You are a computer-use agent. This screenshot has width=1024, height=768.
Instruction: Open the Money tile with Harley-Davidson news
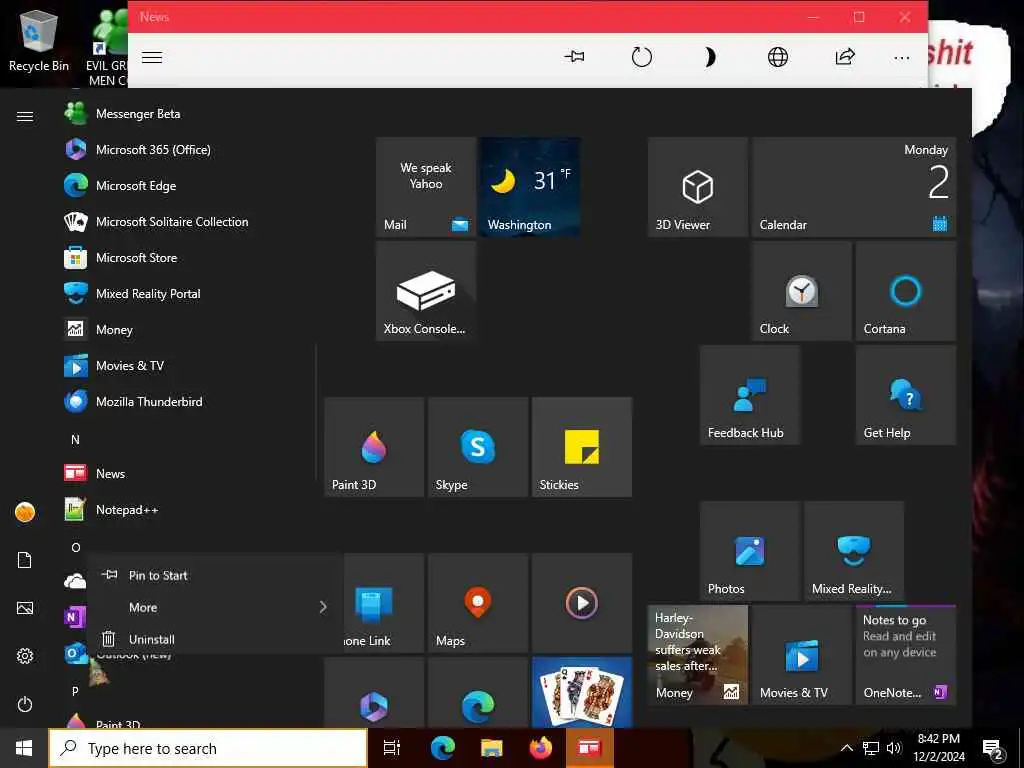click(x=697, y=655)
